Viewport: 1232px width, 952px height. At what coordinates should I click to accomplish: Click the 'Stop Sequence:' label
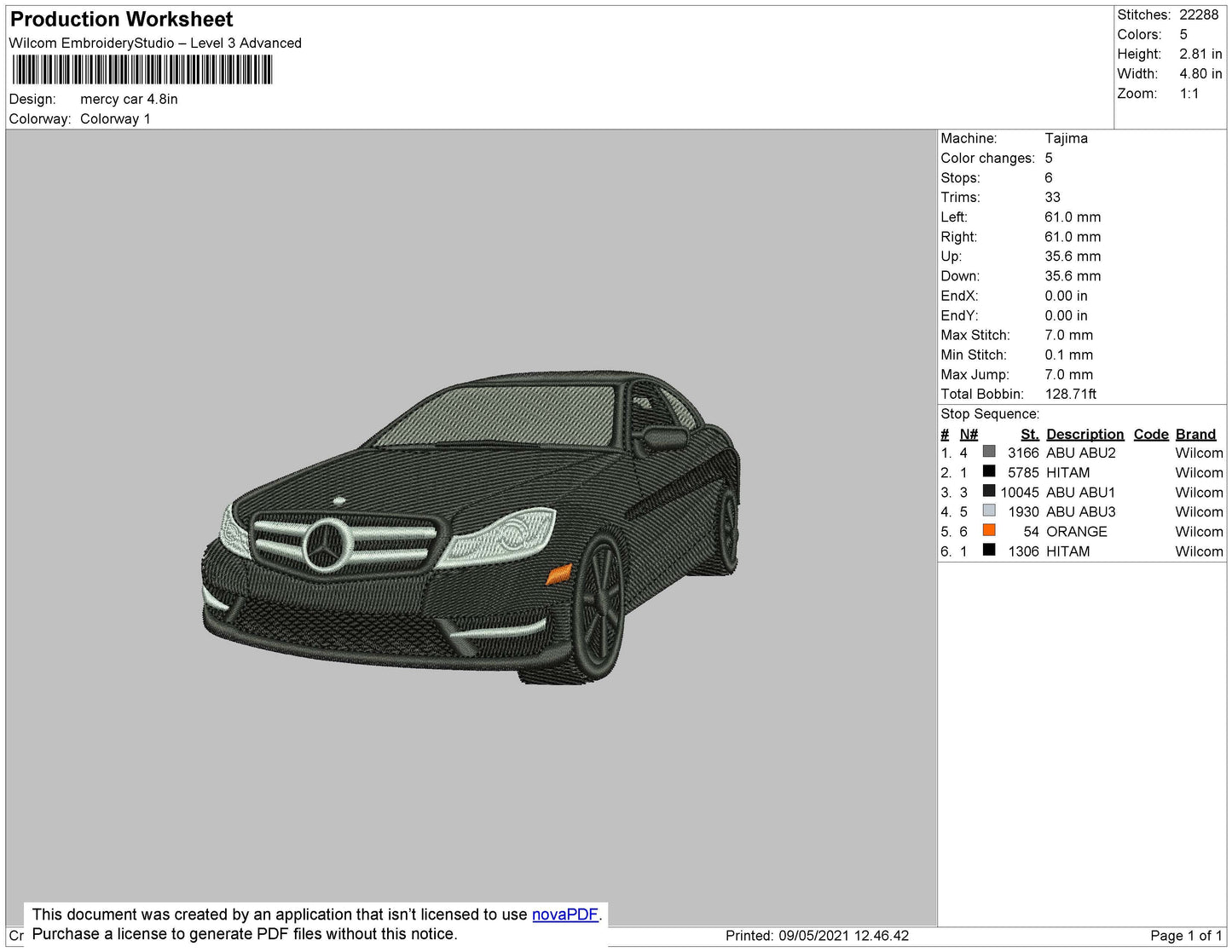990,413
